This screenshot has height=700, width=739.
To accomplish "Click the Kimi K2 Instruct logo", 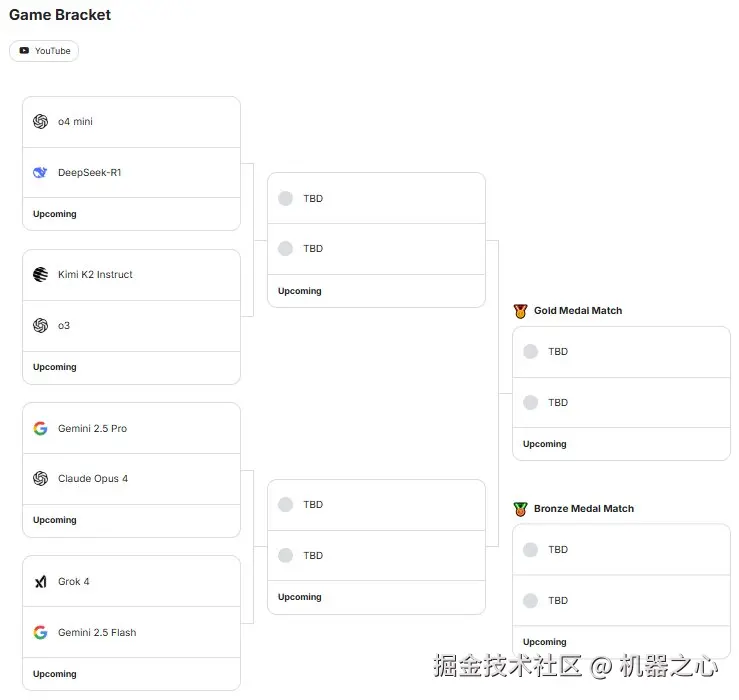I will 41,275.
